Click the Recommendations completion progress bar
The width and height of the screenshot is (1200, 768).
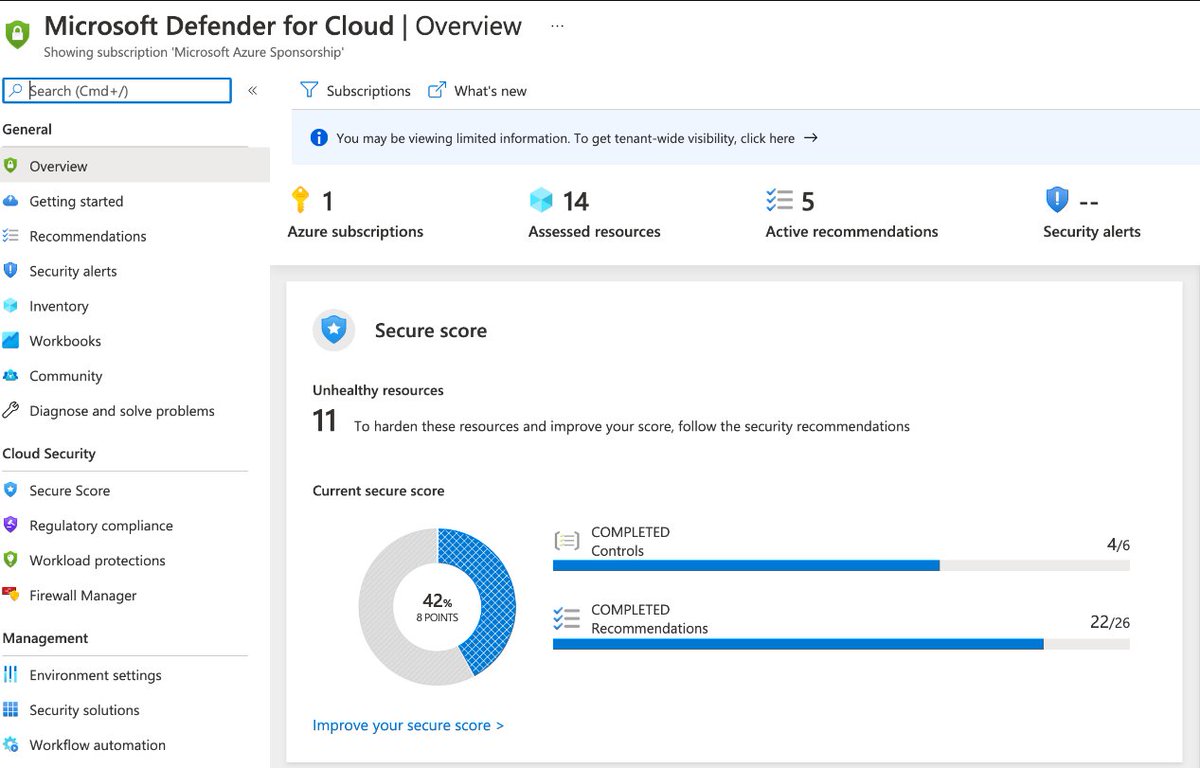(x=840, y=645)
